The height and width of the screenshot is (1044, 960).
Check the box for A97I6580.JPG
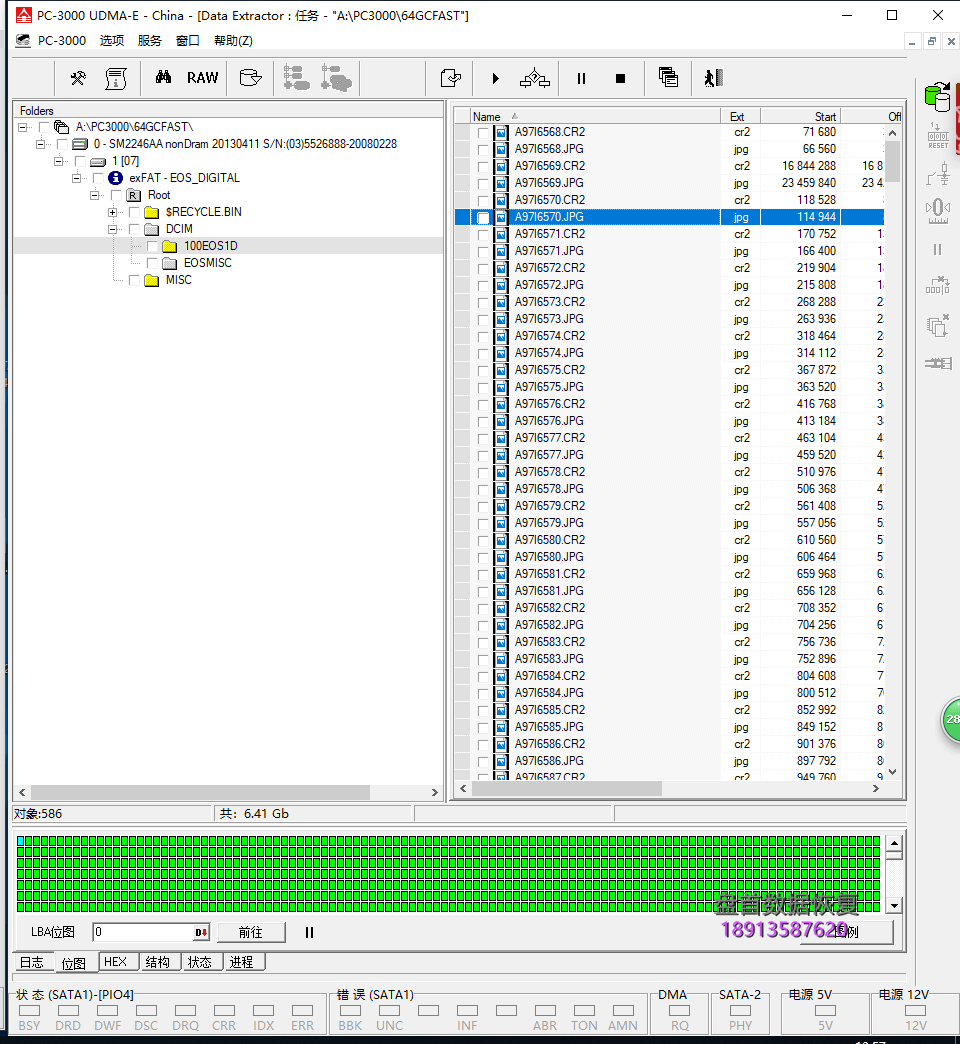point(483,557)
